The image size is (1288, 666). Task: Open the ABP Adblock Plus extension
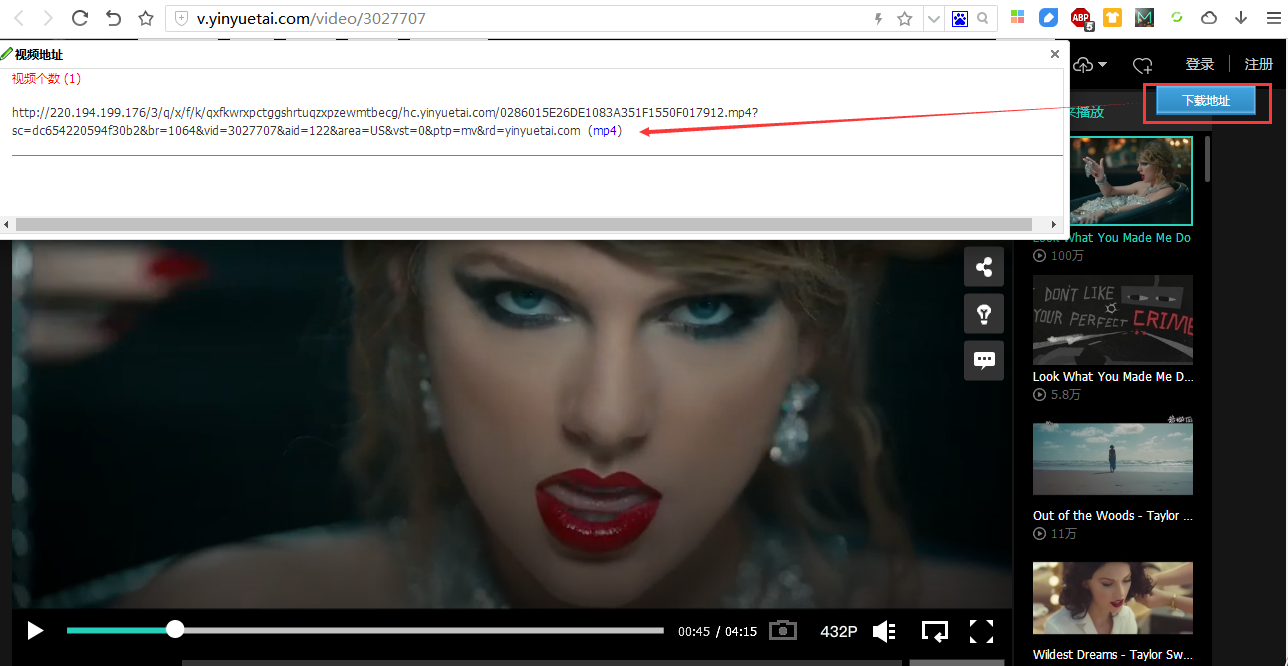pyautogui.click(x=1081, y=18)
